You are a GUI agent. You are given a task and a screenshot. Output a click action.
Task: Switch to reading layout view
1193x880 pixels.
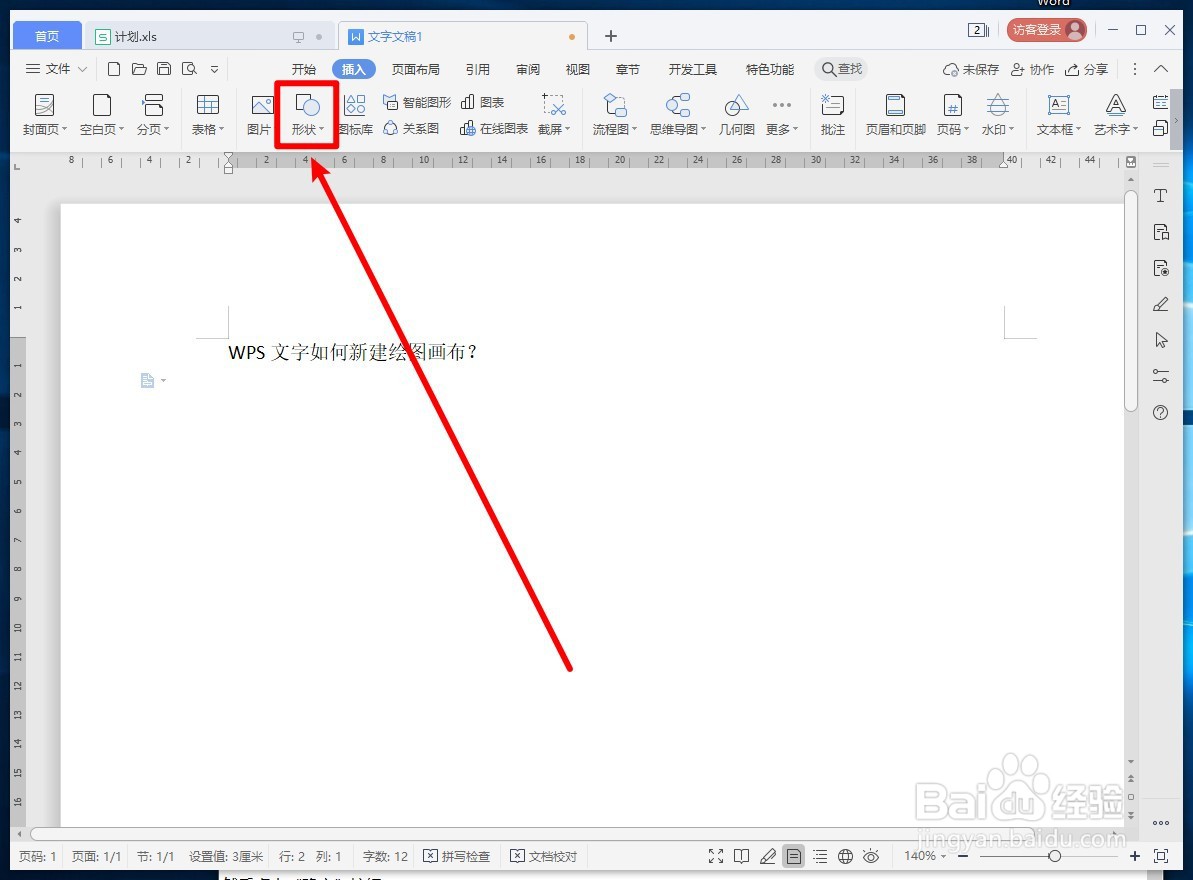742,856
